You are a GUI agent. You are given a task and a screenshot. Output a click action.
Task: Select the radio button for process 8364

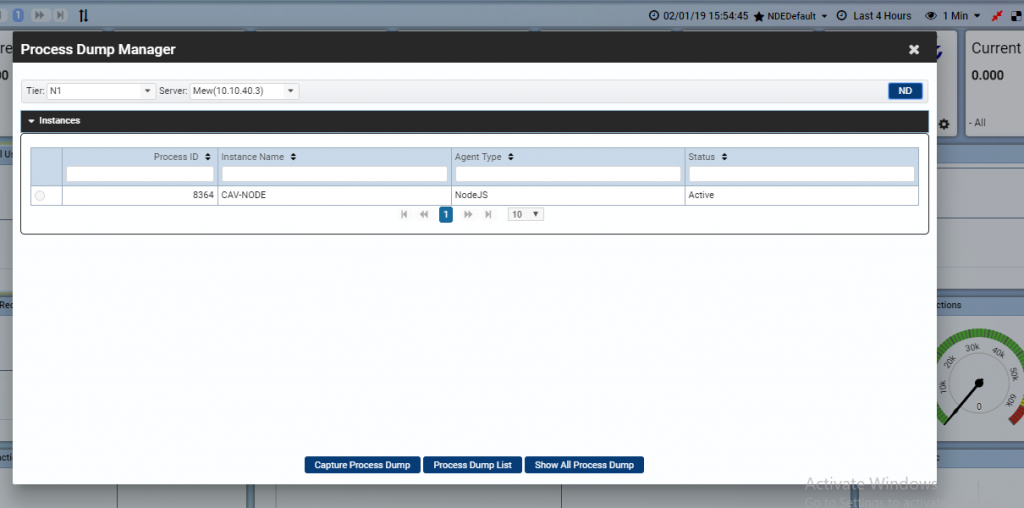(40, 195)
